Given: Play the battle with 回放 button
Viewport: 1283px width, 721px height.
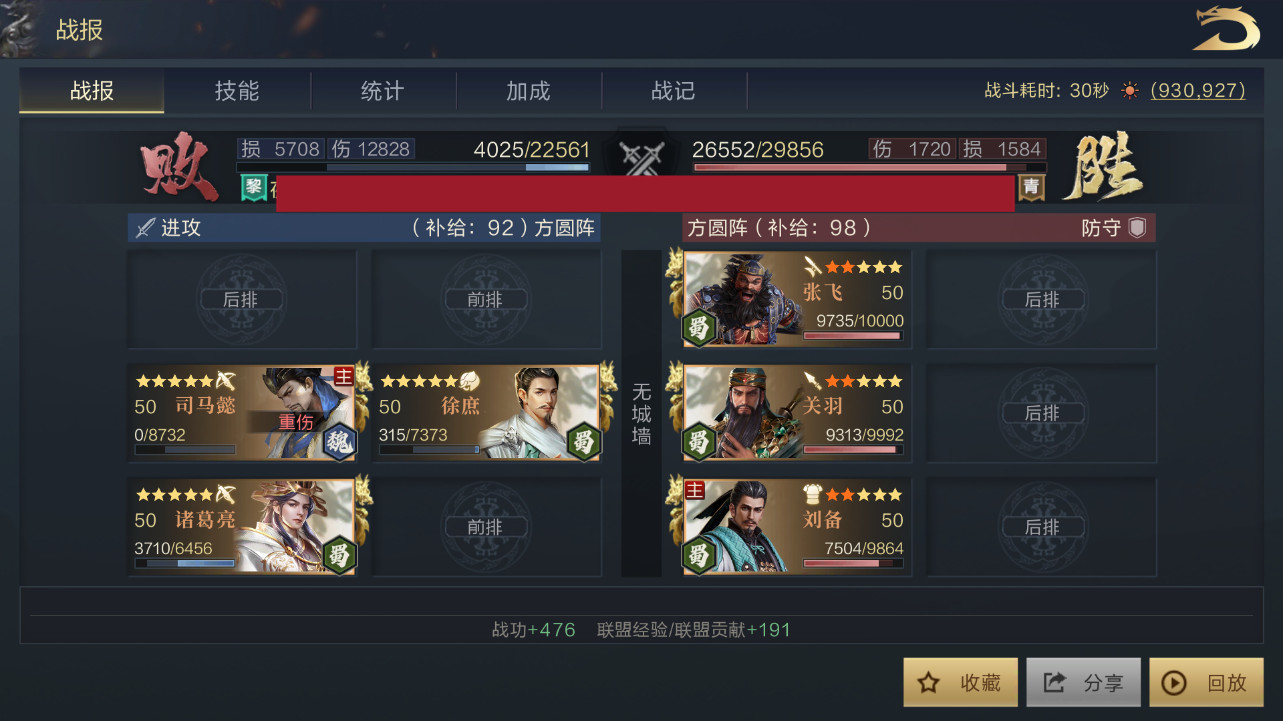Looking at the screenshot, I should pos(1207,682).
